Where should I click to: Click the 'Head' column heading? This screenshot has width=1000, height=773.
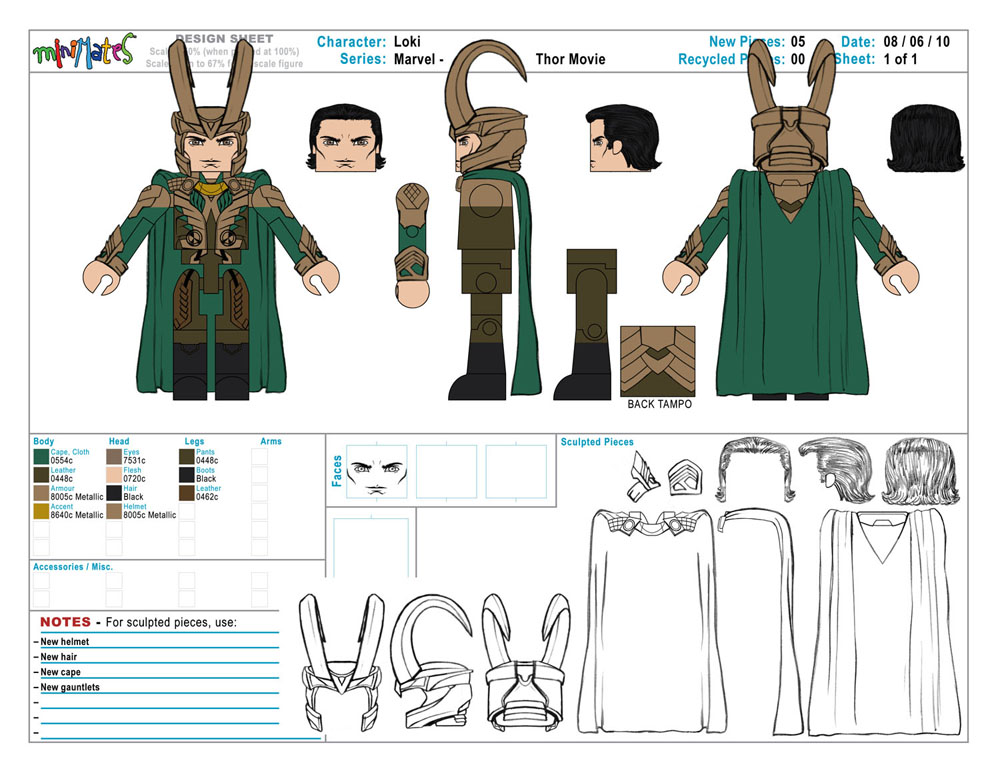119,441
